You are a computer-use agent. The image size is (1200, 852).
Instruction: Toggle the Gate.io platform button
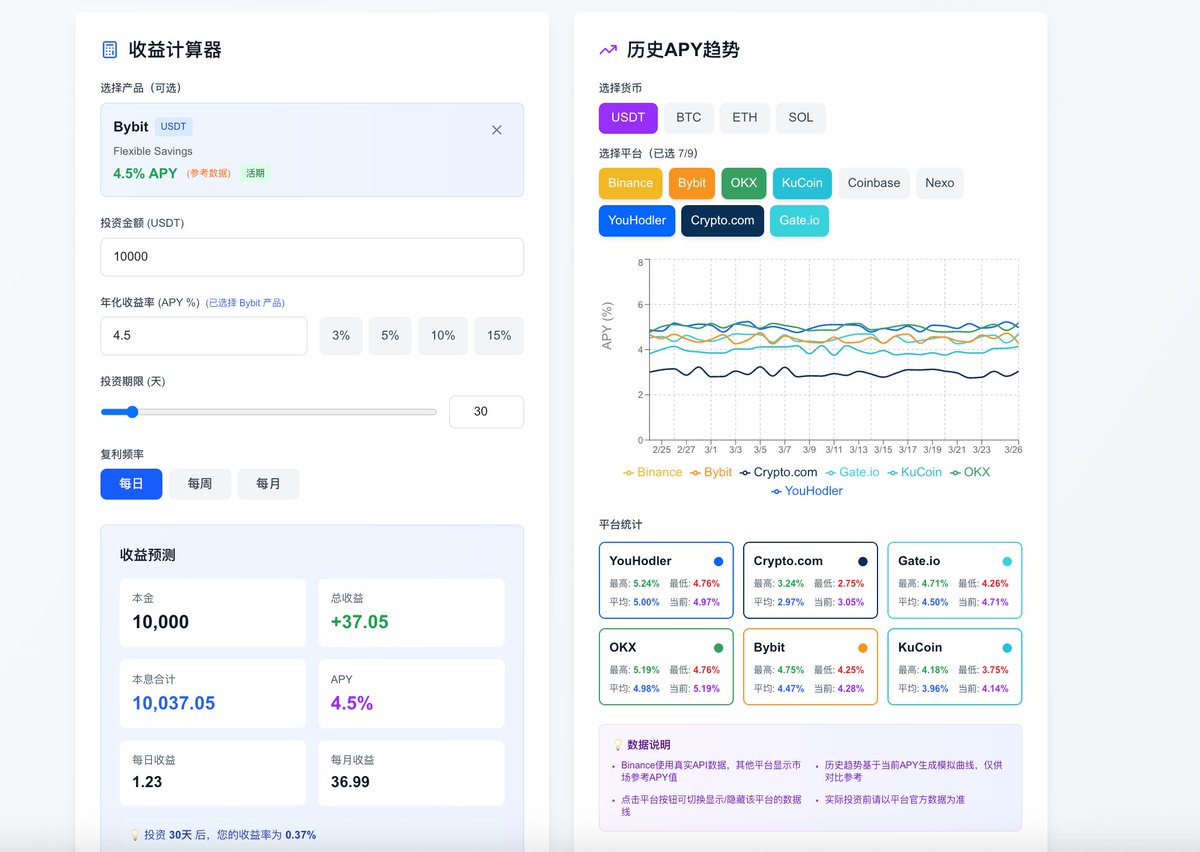(x=799, y=220)
